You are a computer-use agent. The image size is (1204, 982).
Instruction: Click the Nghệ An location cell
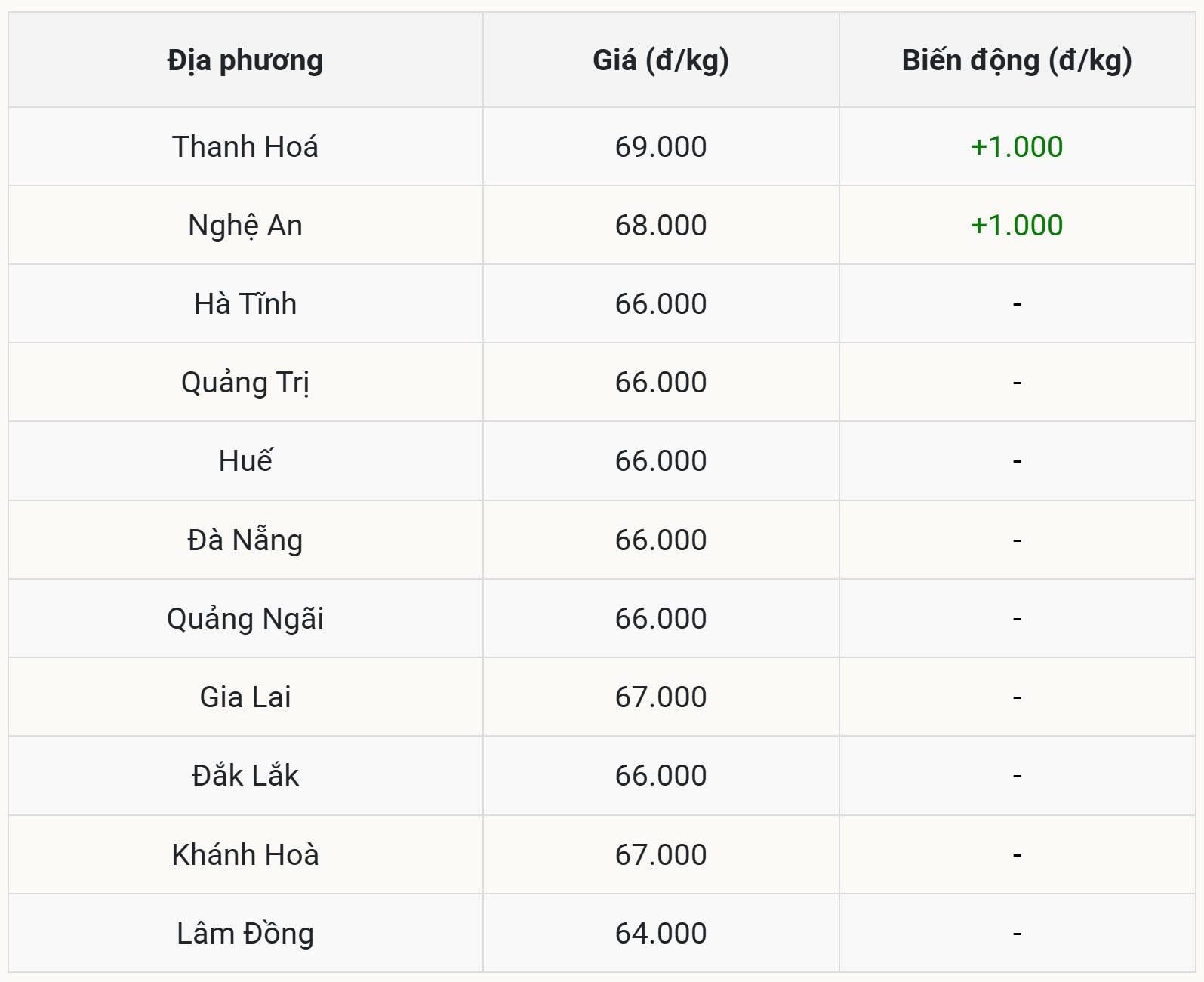pos(245,225)
